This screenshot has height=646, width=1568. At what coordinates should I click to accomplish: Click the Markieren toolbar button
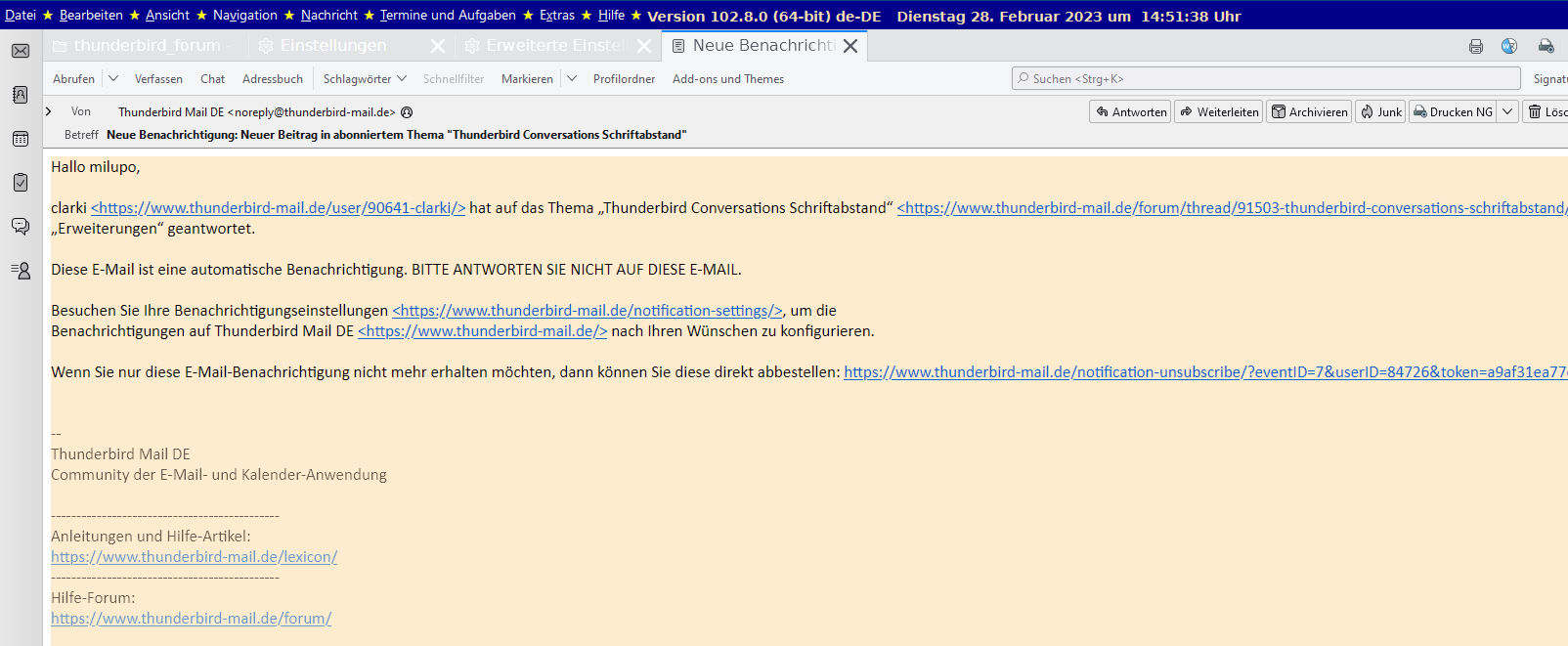click(527, 79)
